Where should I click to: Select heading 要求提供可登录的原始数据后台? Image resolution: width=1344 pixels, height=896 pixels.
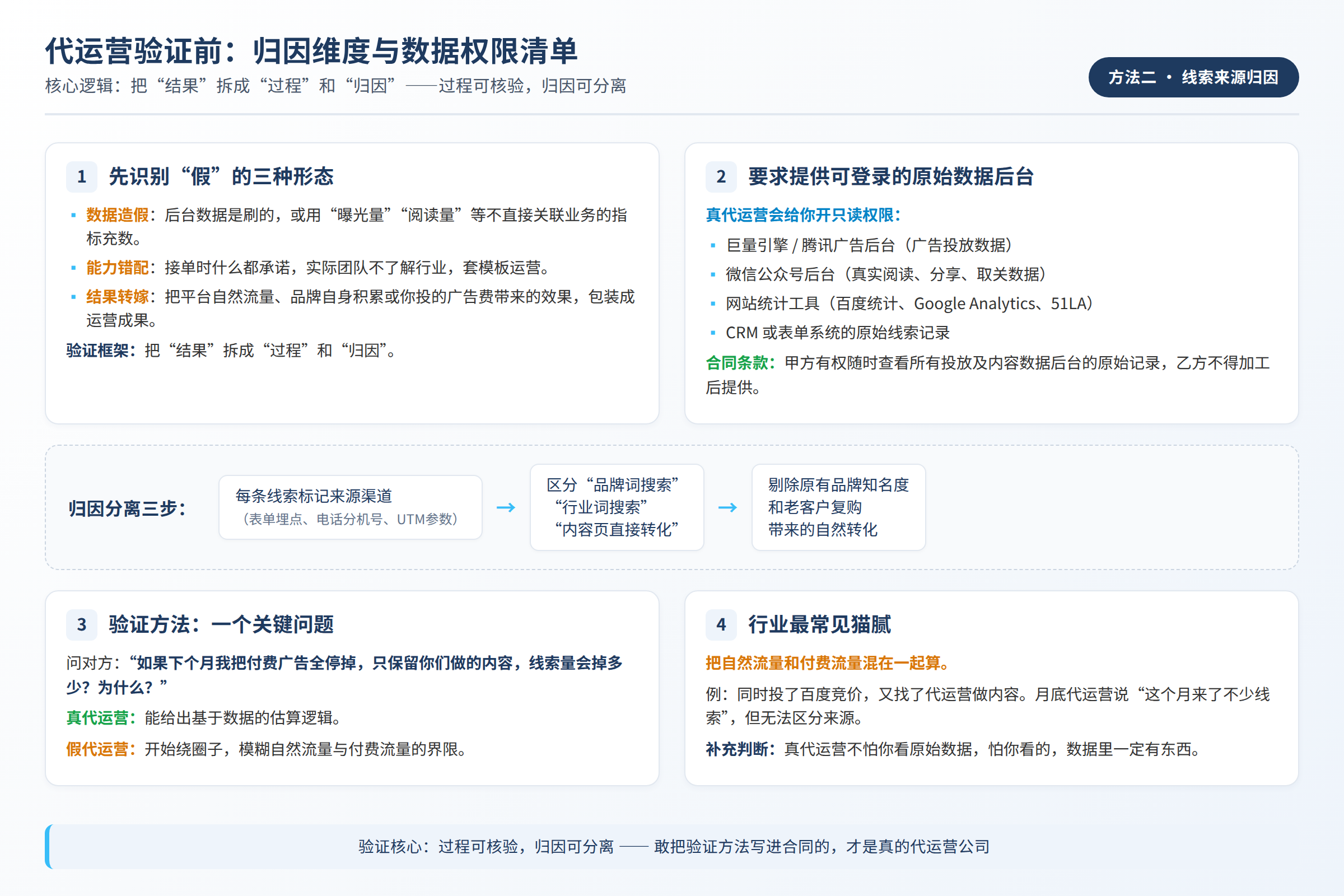pos(891,176)
